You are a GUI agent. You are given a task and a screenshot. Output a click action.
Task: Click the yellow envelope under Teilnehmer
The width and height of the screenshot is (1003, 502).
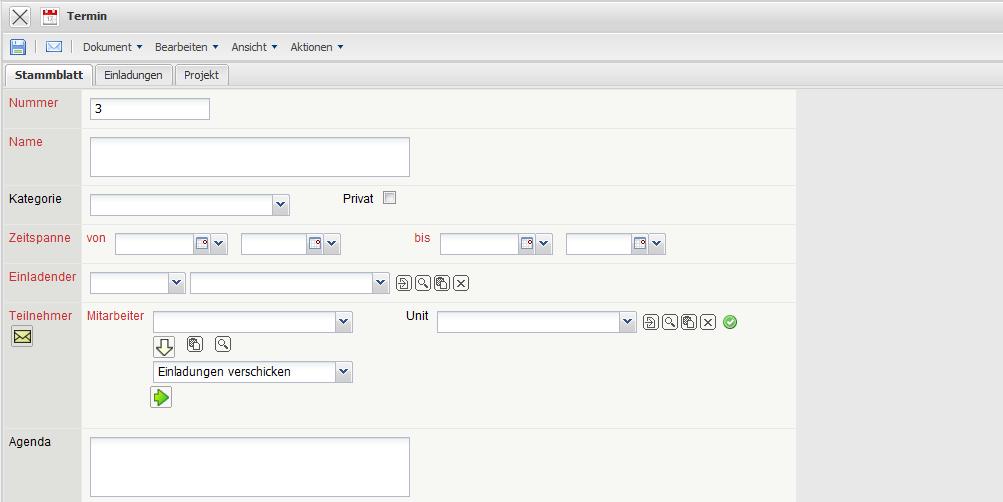(x=22, y=336)
